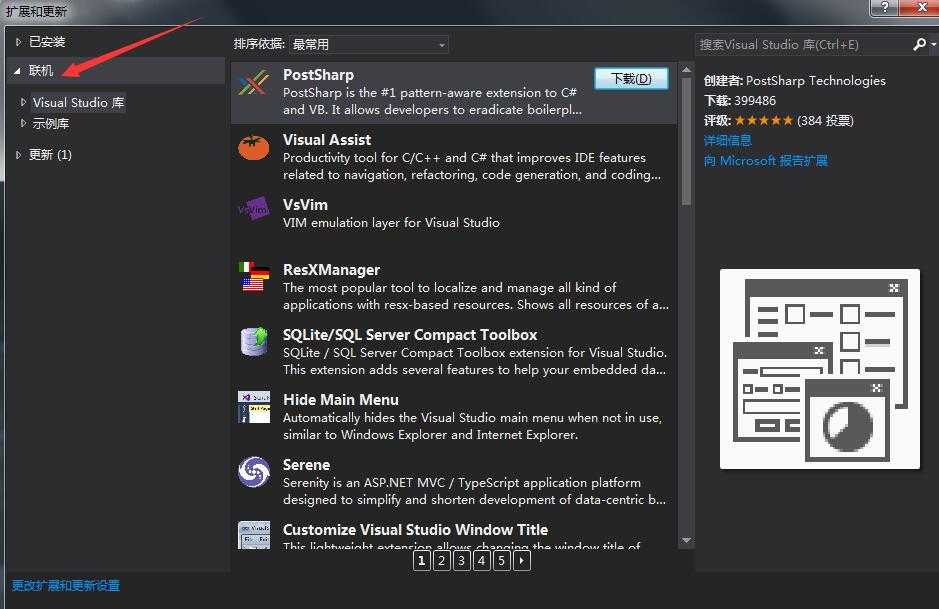Image resolution: width=939 pixels, height=609 pixels.
Task: Click the 下载(D) download button
Action: [631, 78]
